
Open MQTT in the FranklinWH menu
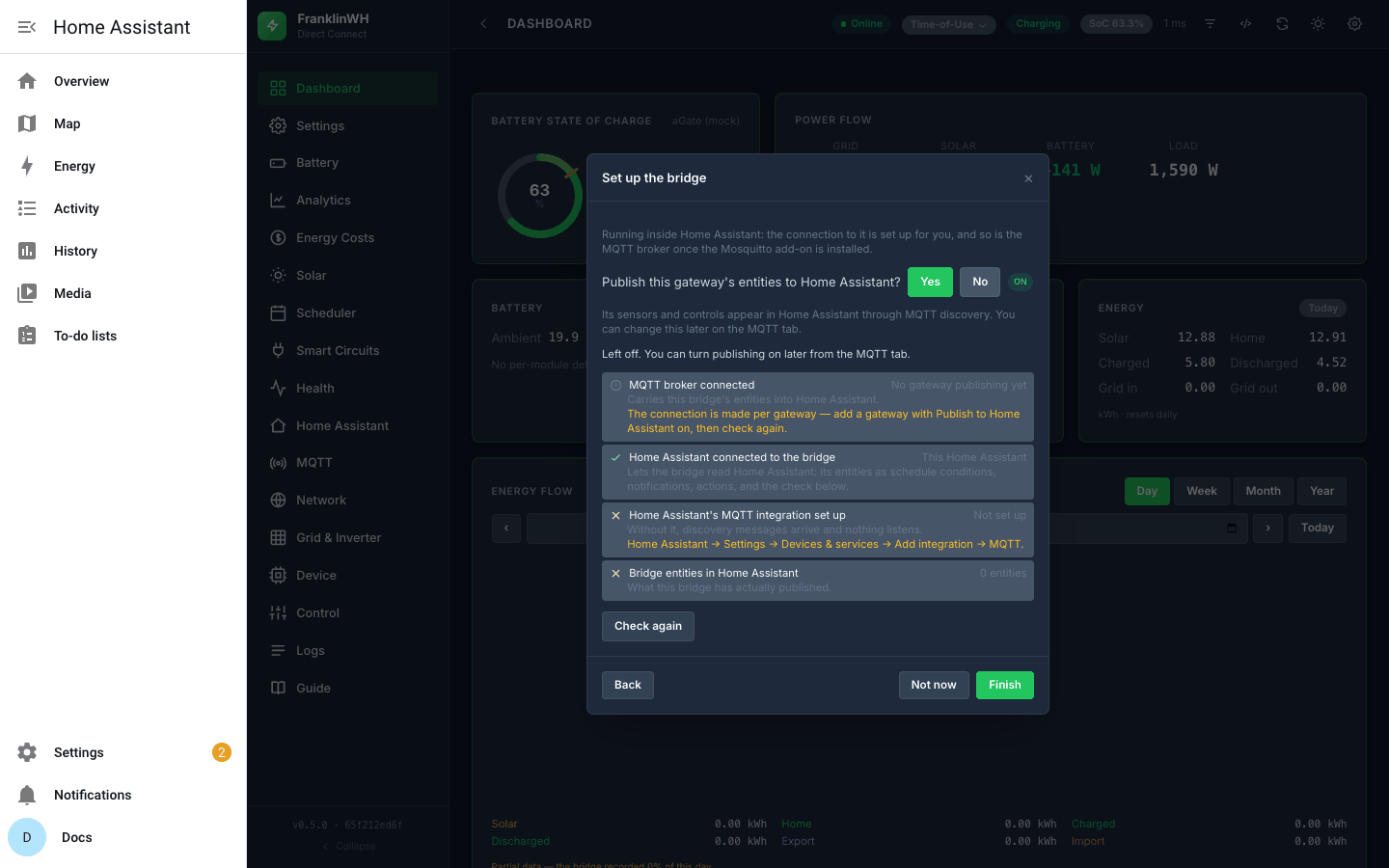(348, 463)
